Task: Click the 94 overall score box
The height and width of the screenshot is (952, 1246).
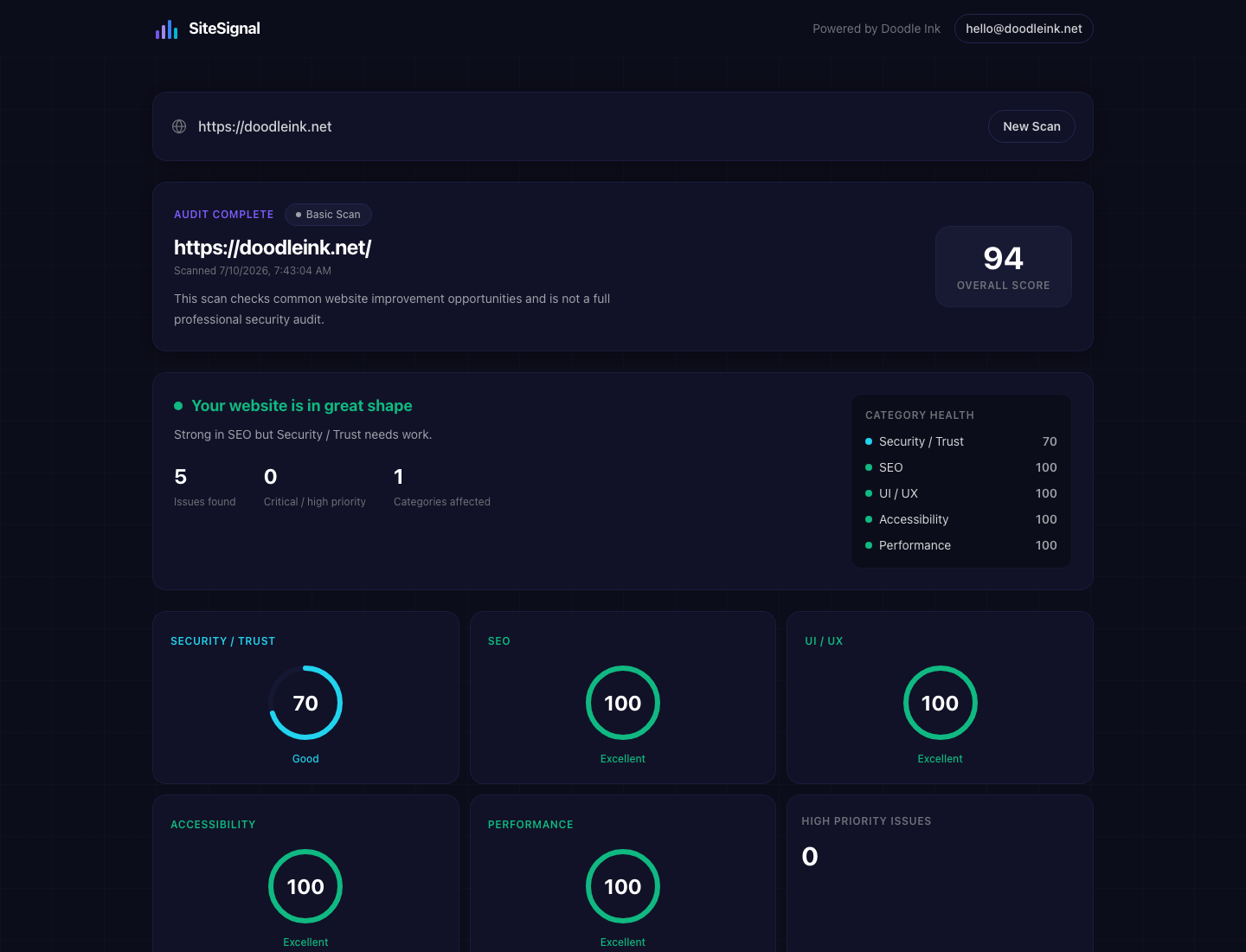Action: (x=1004, y=267)
